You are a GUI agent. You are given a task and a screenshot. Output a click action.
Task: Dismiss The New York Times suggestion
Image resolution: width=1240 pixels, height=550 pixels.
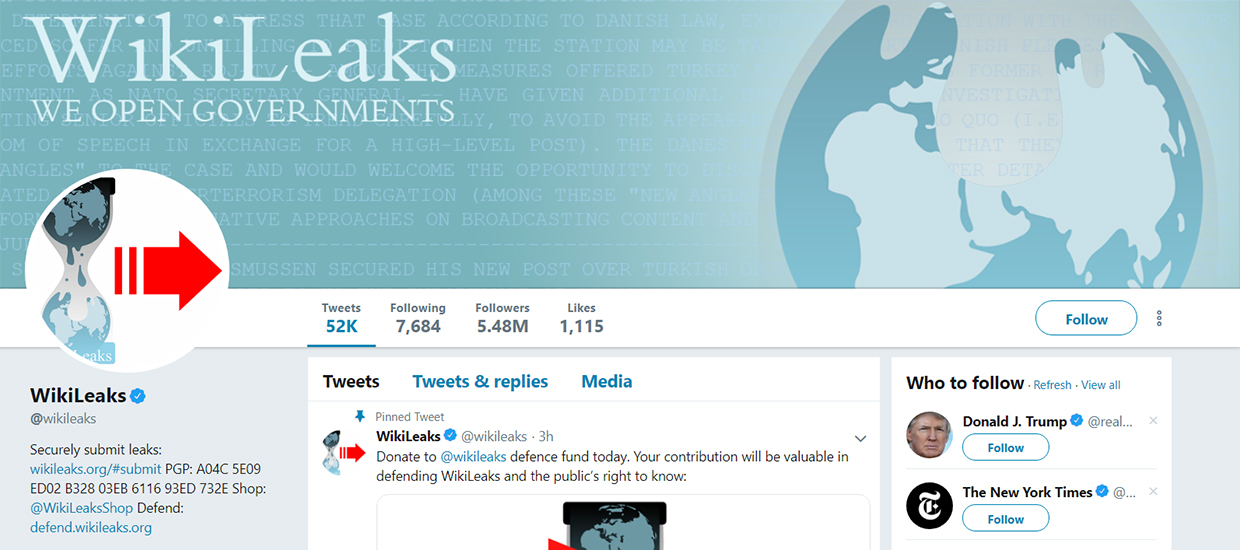(x=1153, y=491)
